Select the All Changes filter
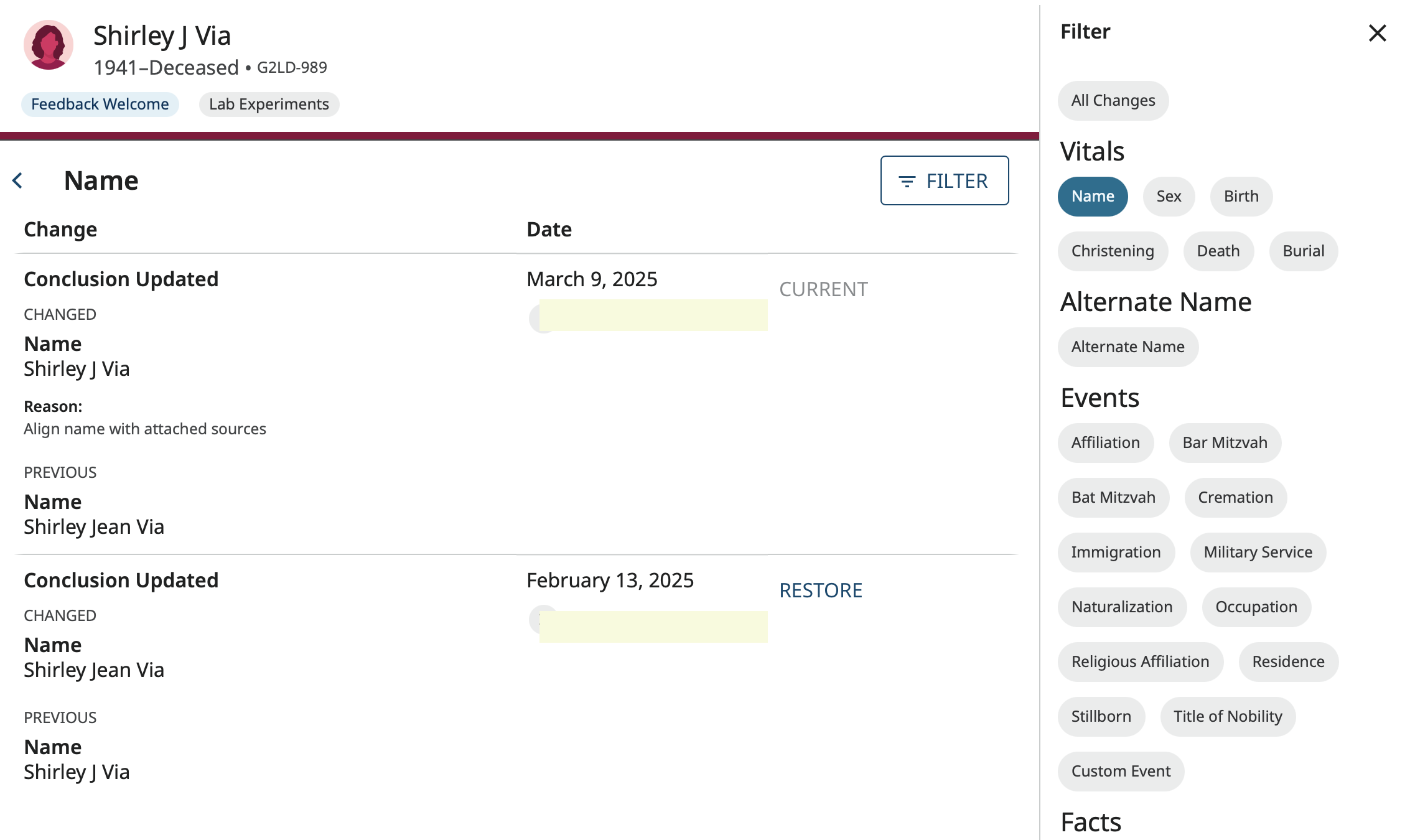 tap(1113, 100)
